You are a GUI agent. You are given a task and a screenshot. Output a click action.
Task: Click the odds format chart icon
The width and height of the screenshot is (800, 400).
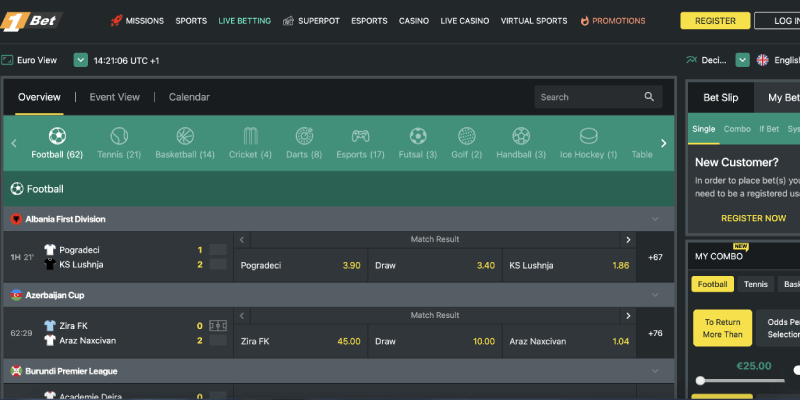coord(691,60)
